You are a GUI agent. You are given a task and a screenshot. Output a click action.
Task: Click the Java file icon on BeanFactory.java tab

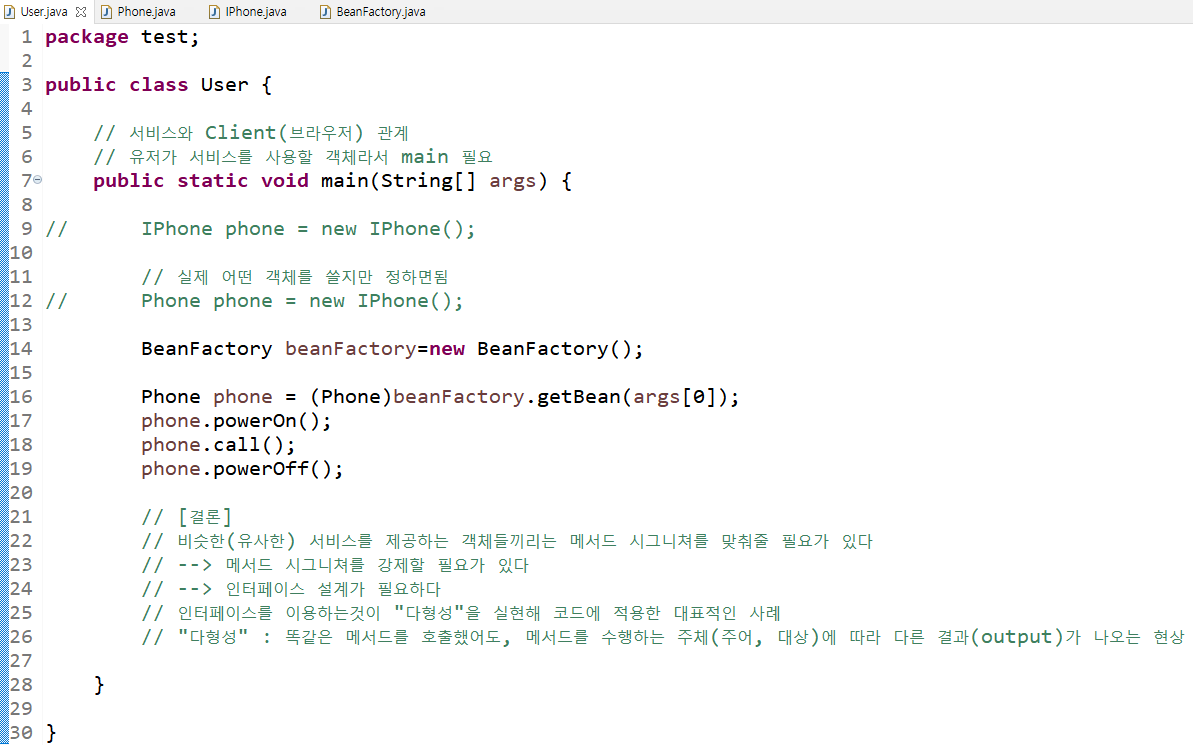(x=325, y=11)
